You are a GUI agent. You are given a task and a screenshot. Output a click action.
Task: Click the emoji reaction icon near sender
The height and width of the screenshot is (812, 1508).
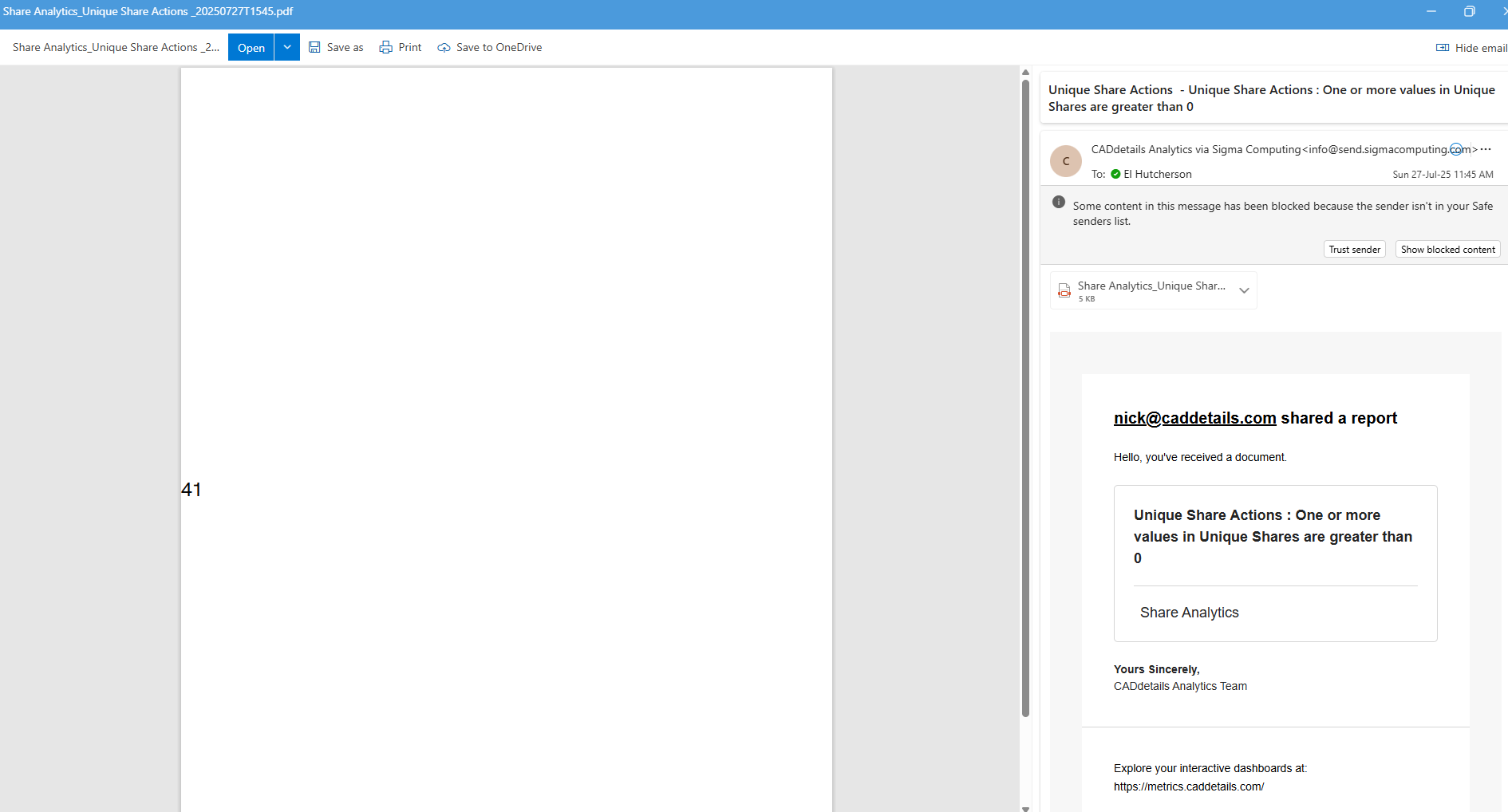(x=1457, y=149)
